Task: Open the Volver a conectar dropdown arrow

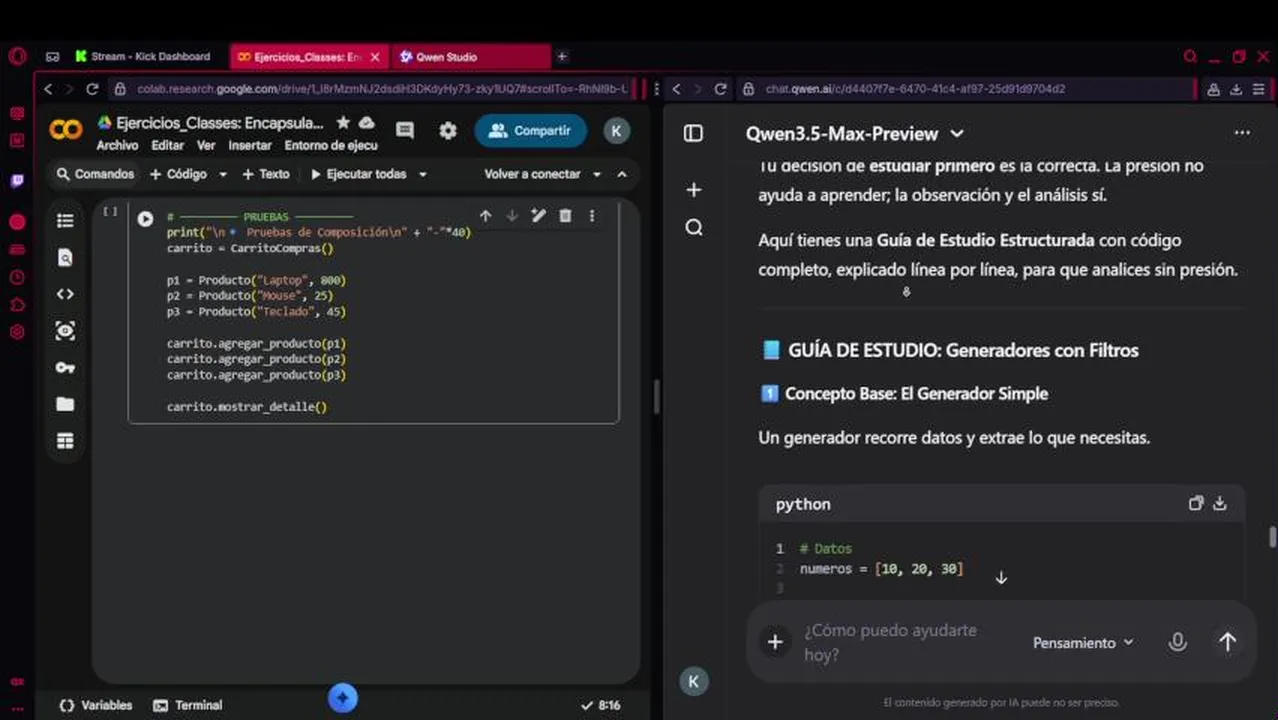Action: (x=597, y=174)
